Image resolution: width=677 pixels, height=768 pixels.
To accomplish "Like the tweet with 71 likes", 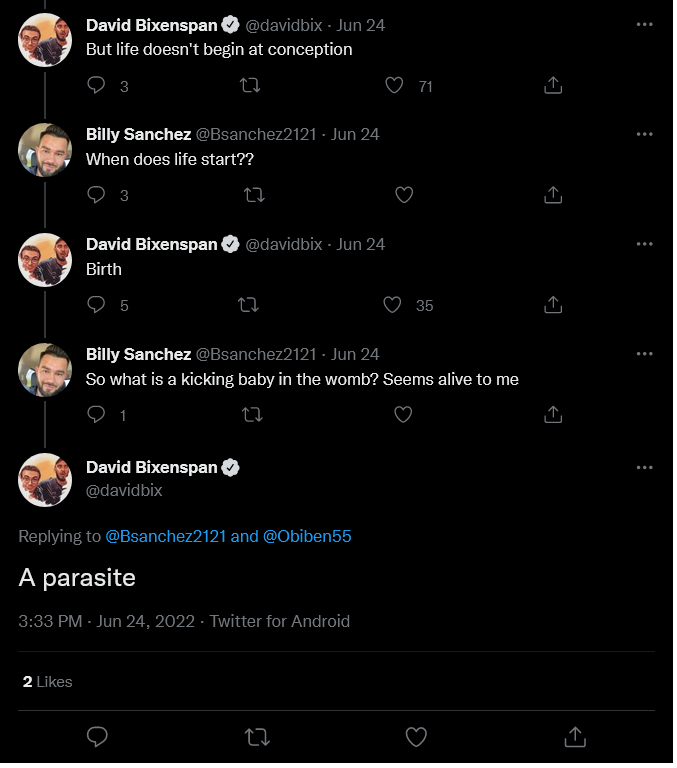I will pyautogui.click(x=395, y=86).
